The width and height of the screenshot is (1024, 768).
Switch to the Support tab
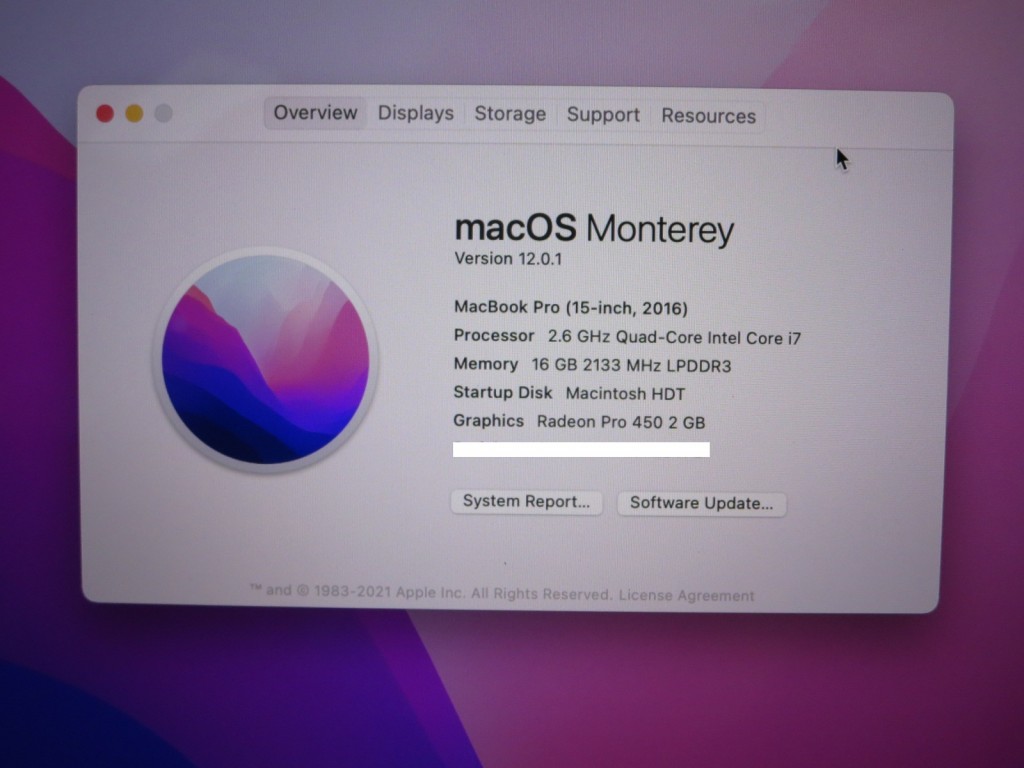[x=603, y=115]
